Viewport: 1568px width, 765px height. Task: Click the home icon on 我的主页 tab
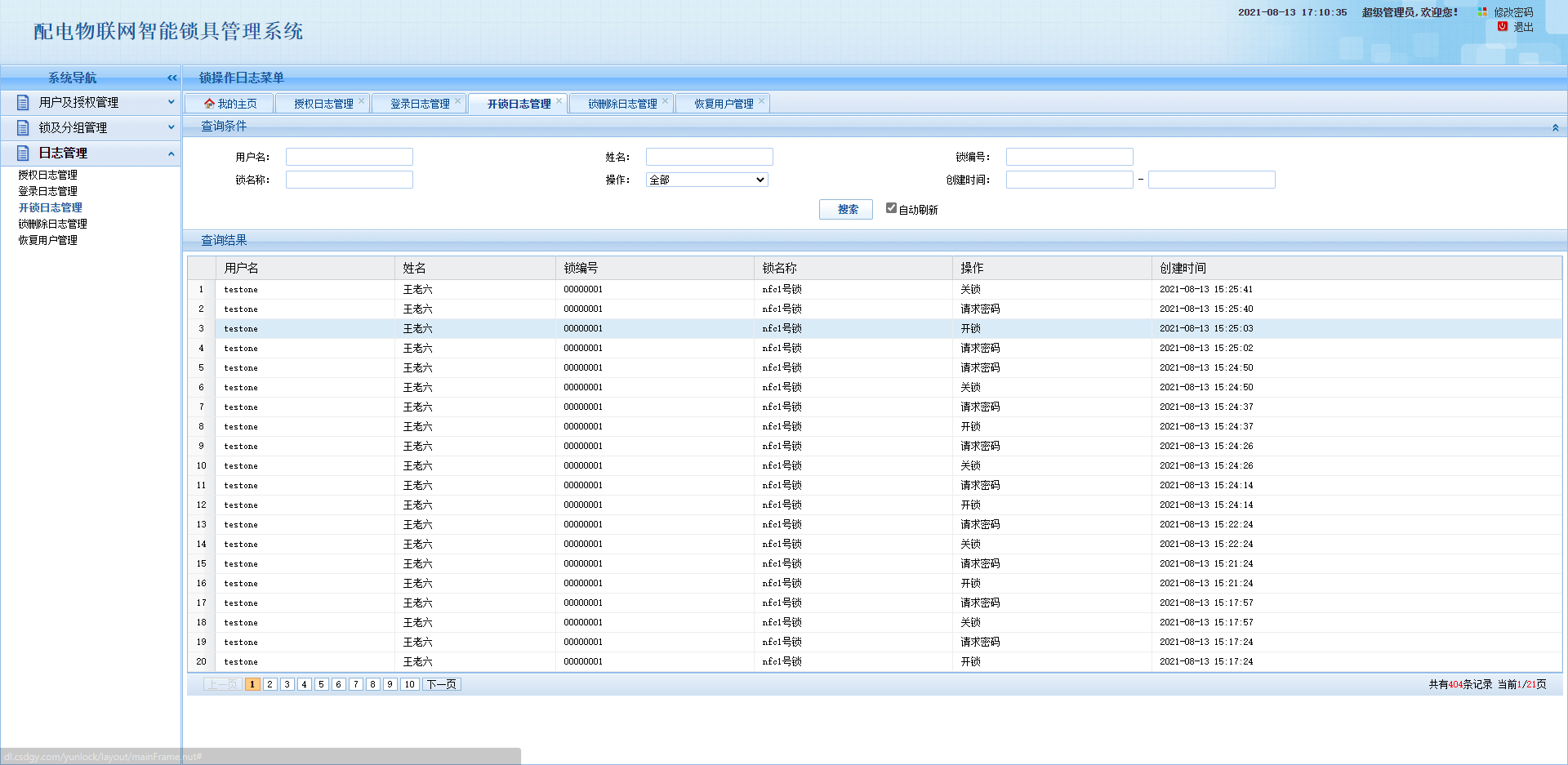(x=209, y=104)
